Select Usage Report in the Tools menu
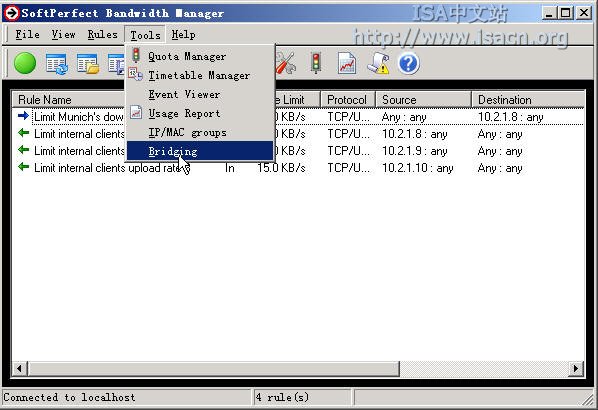The height and width of the screenshot is (410, 598). [200, 113]
